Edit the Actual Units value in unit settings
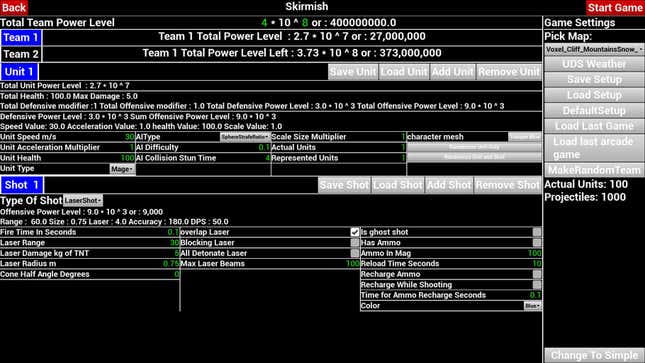Viewport: 645px width, 363px height. click(403, 147)
